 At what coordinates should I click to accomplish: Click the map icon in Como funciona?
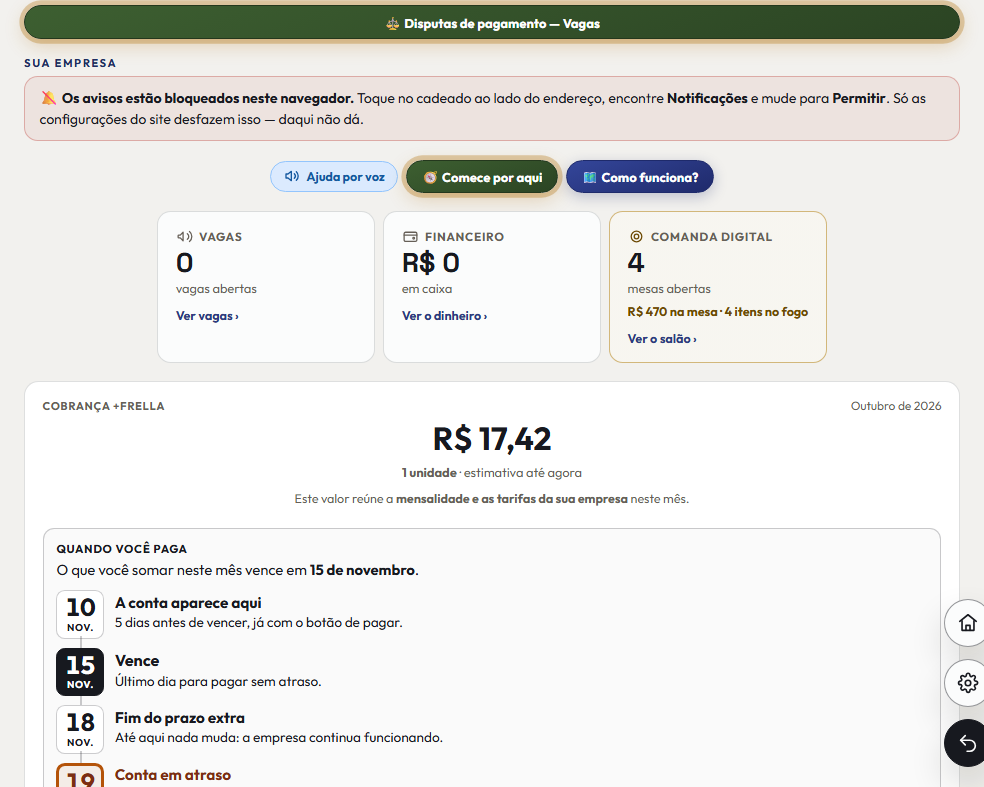(589, 178)
